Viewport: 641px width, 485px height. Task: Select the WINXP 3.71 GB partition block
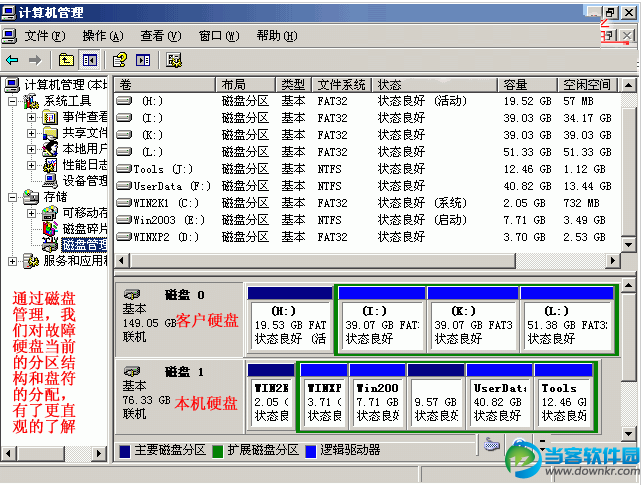324,397
